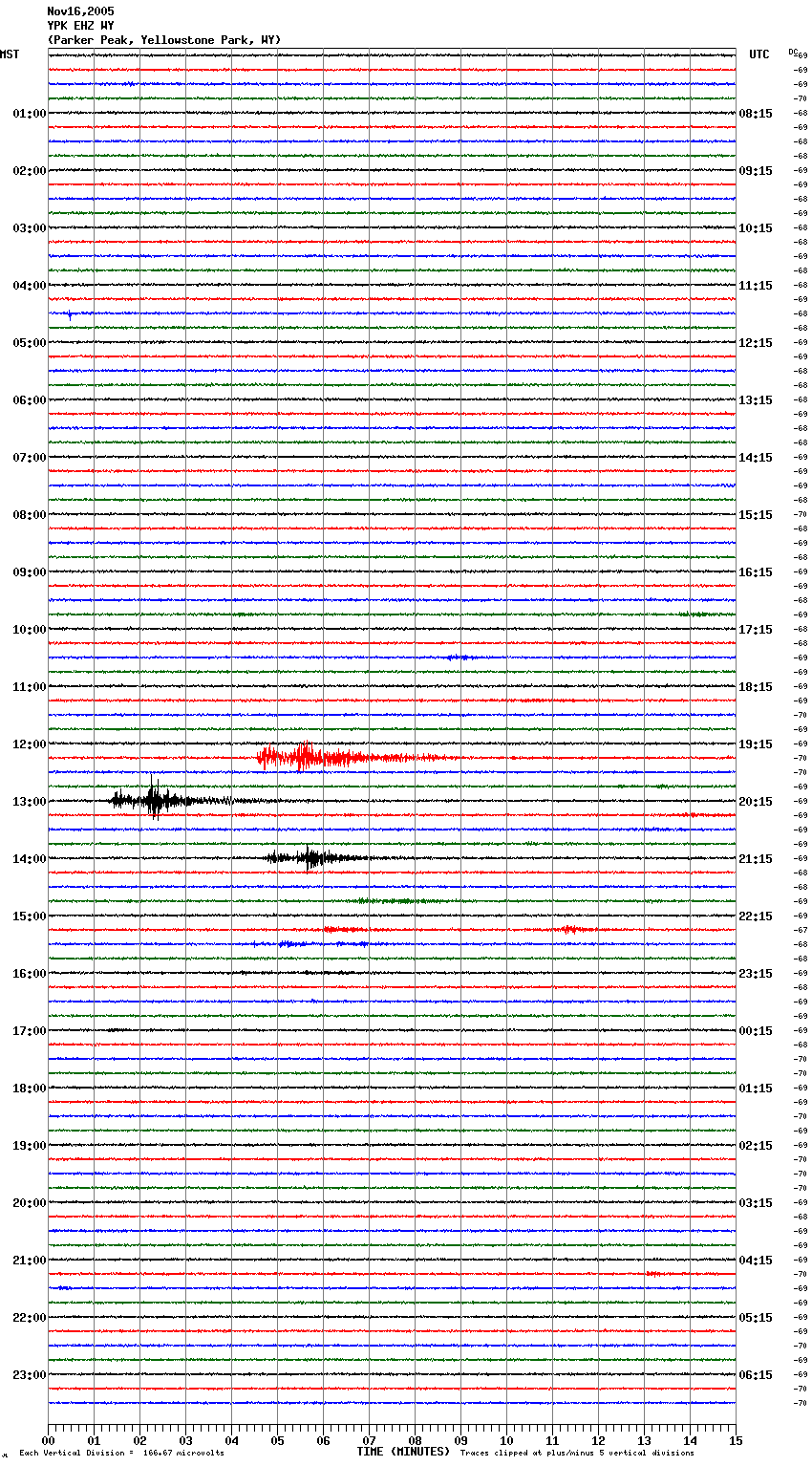The width and height of the screenshot is (812, 1466).
Task: Click the 17:15 UTC time label
Action: [756, 630]
